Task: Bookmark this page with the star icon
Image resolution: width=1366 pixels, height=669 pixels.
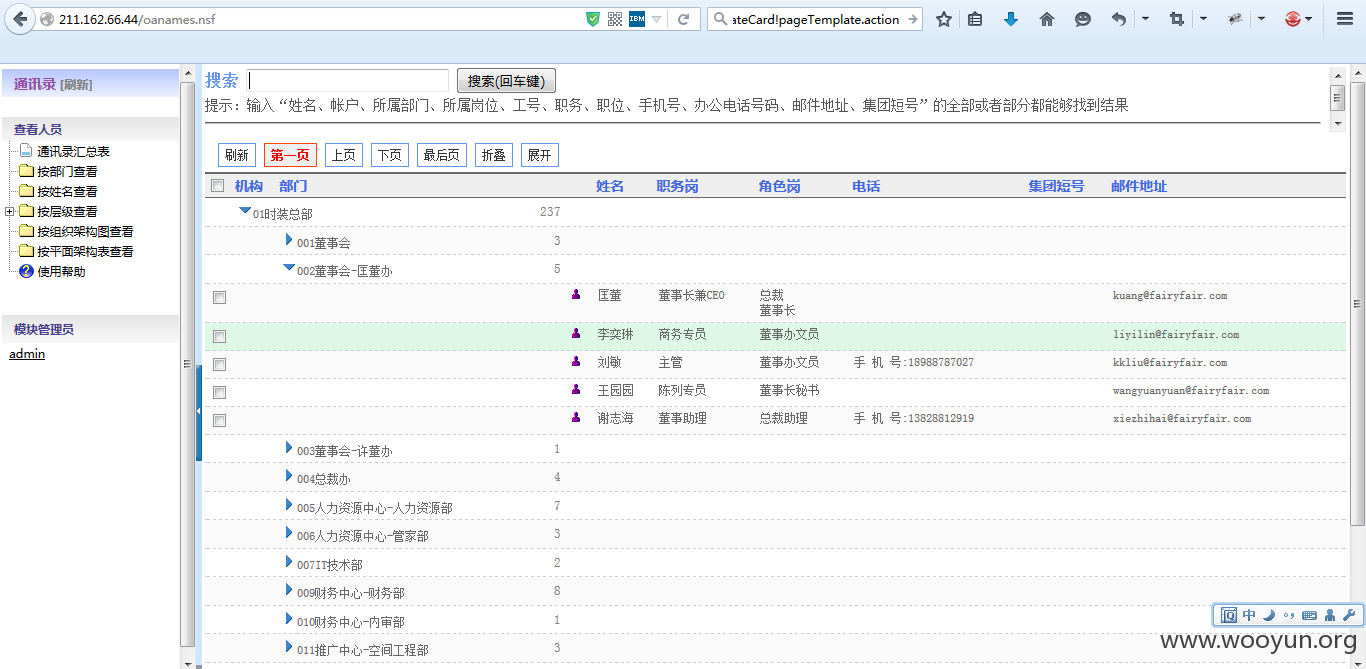Action: 943,19
